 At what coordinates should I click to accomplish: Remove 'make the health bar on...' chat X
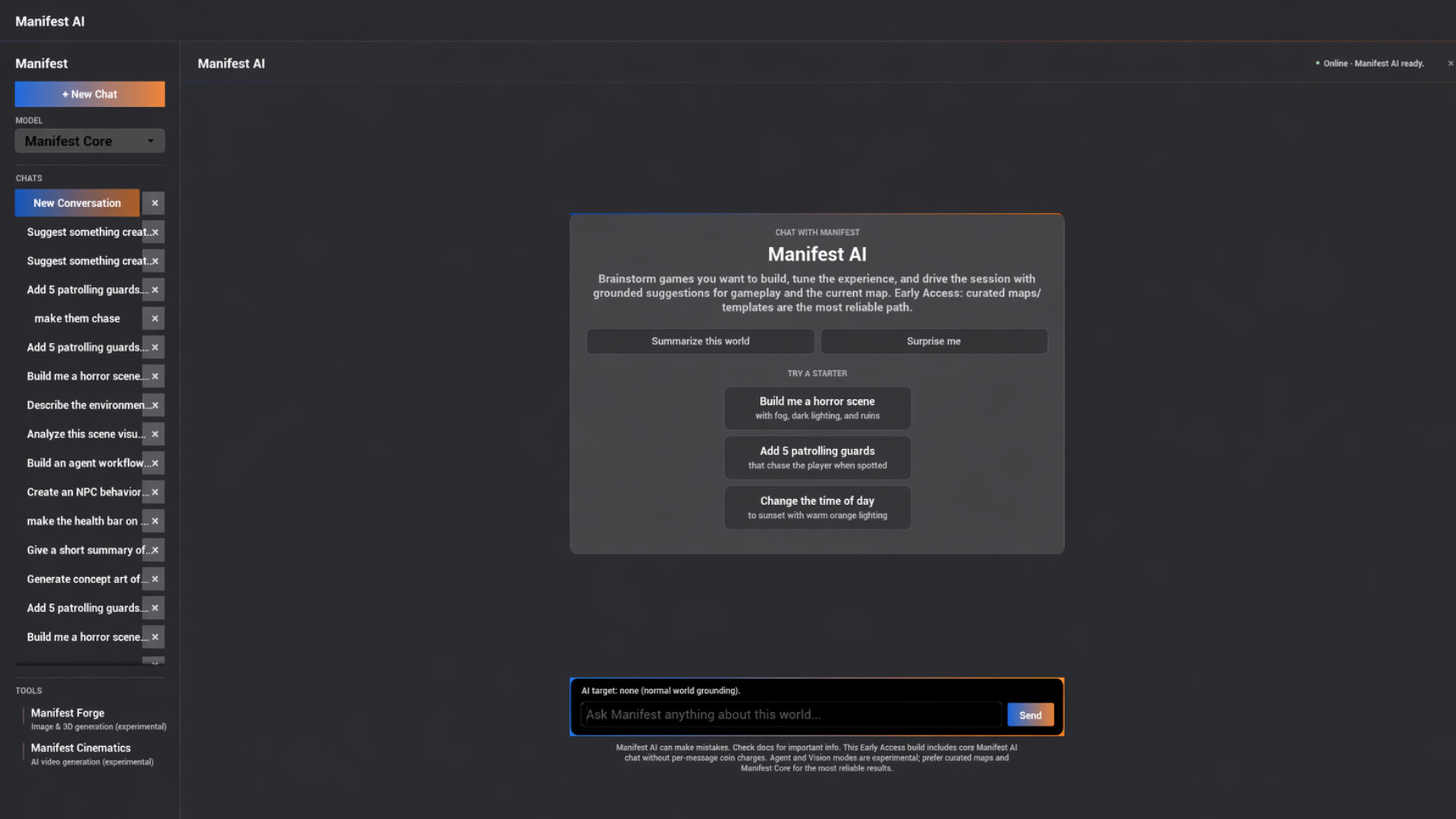pos(154,521)
